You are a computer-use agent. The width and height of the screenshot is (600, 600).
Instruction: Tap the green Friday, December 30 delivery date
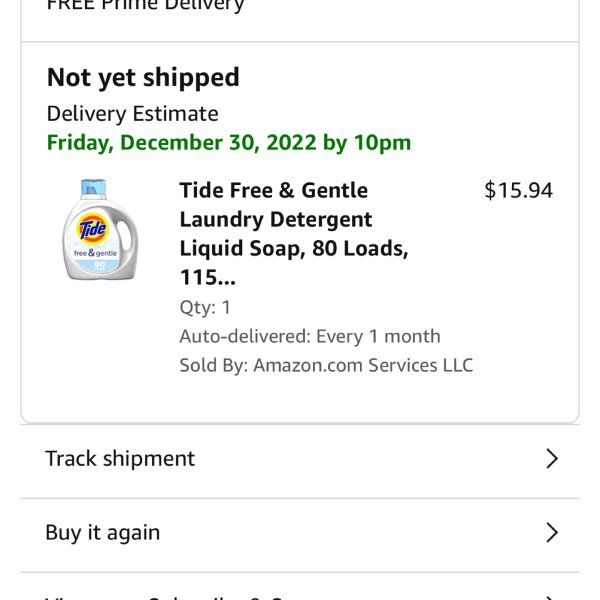229,143
